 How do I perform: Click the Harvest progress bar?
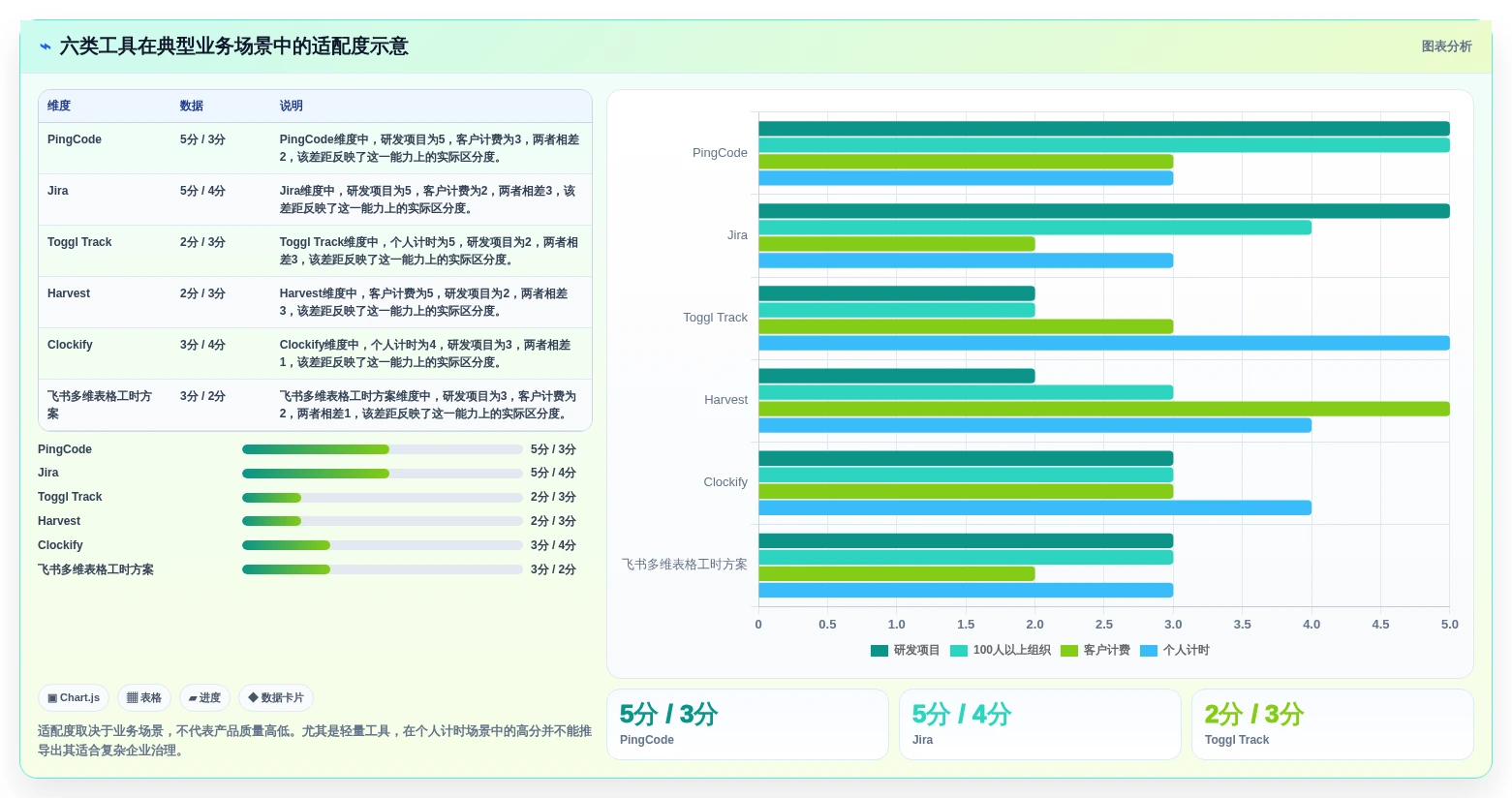pos(383,521)
